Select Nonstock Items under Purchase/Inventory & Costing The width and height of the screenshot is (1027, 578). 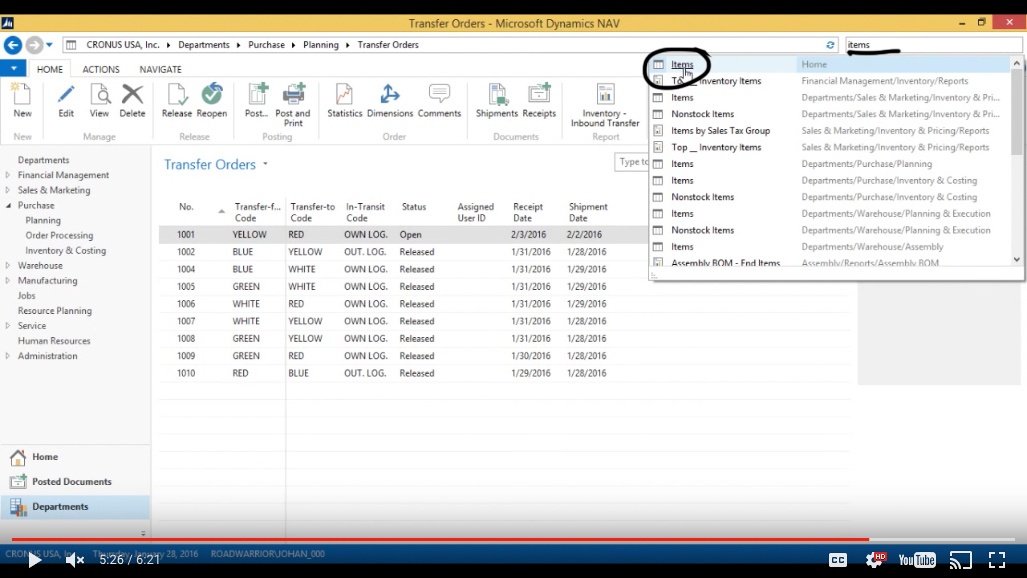(831, 197)
